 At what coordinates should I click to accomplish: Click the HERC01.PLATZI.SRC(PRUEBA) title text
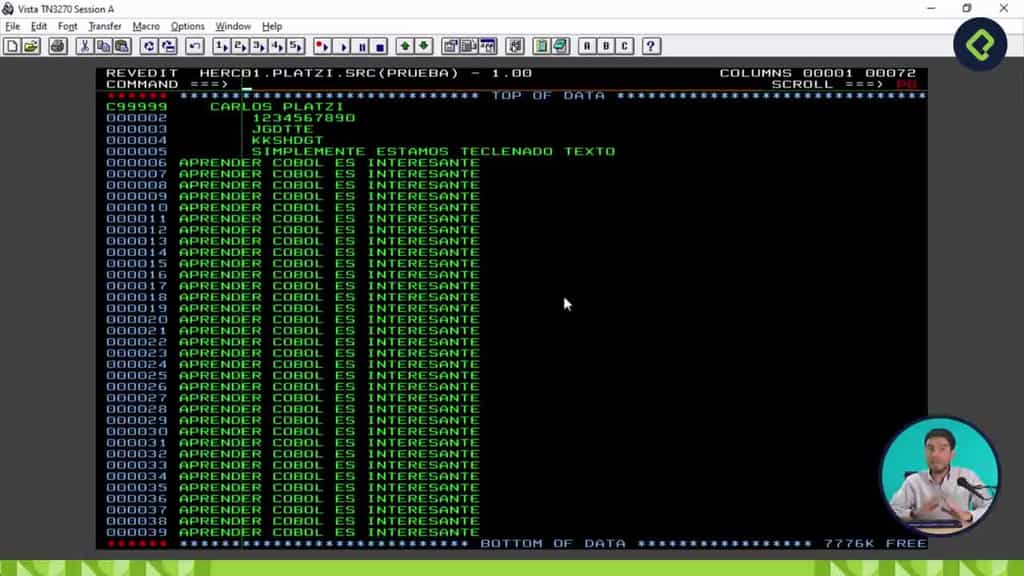[x=328, y=73]
